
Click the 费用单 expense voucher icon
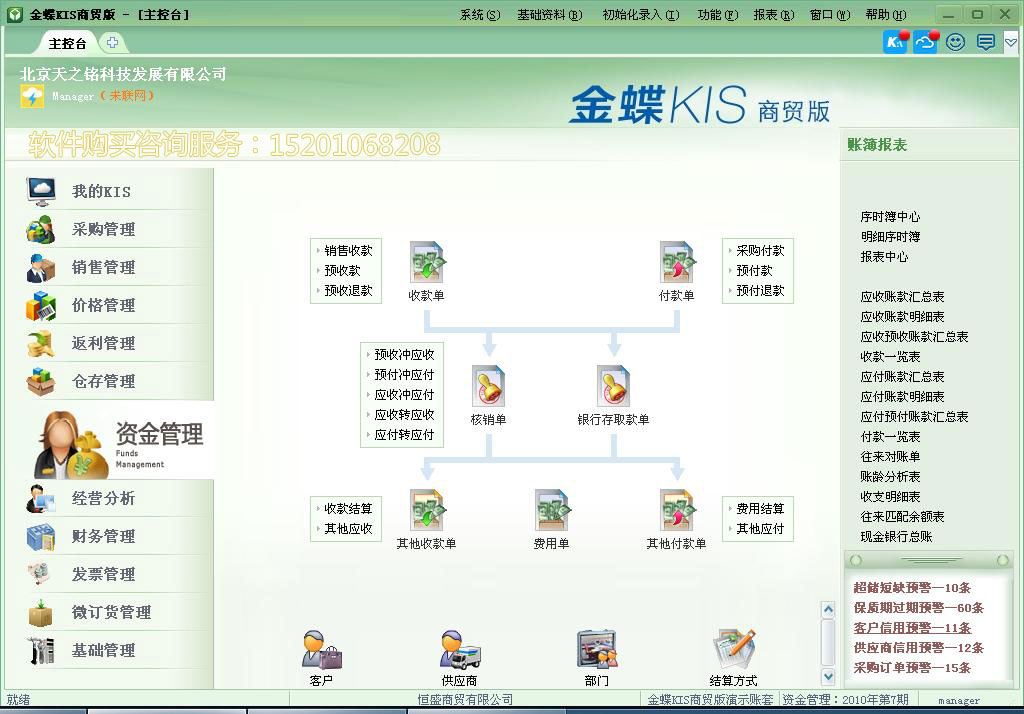(553, 511)
